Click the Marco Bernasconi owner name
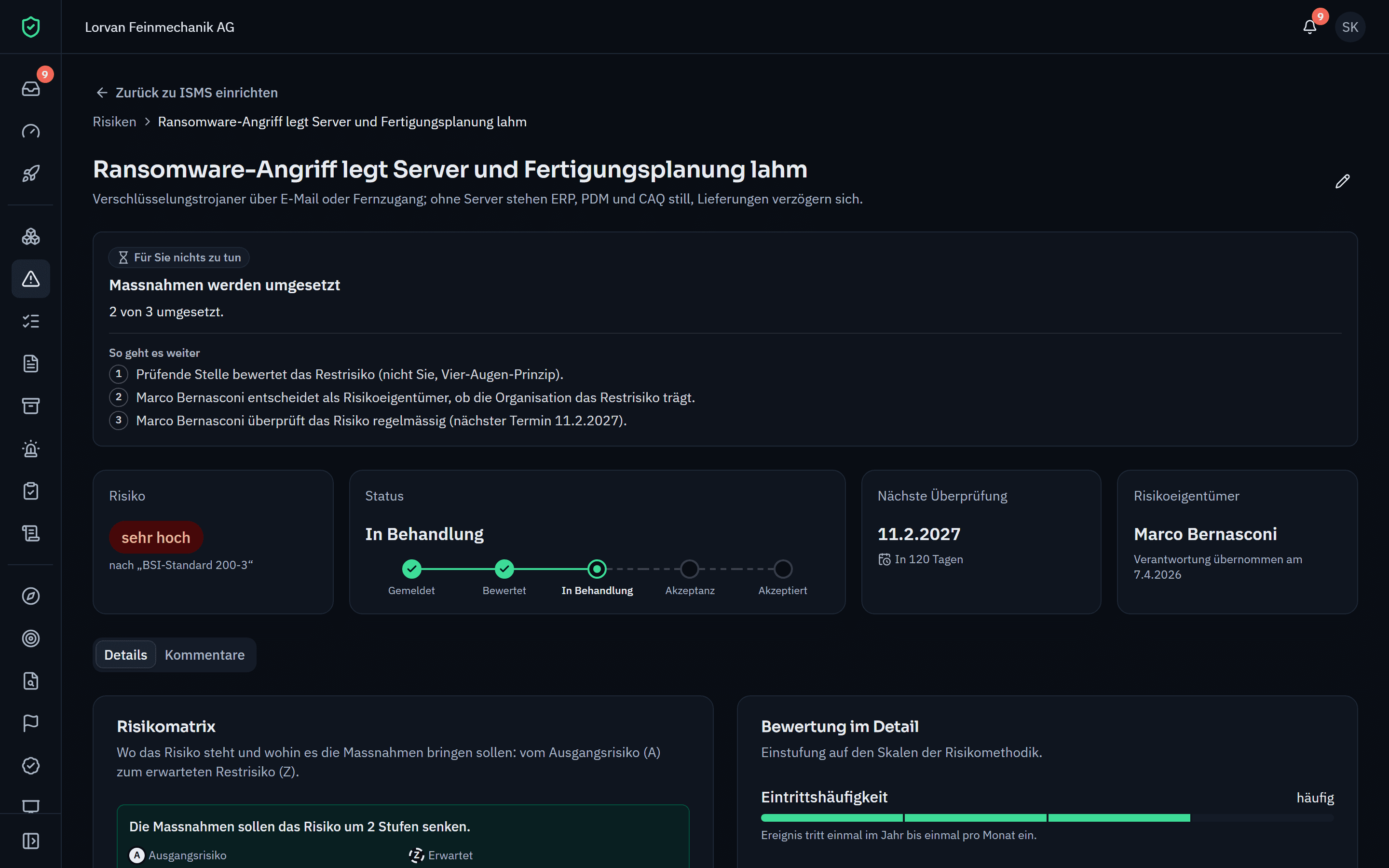 click(1205, 534)
